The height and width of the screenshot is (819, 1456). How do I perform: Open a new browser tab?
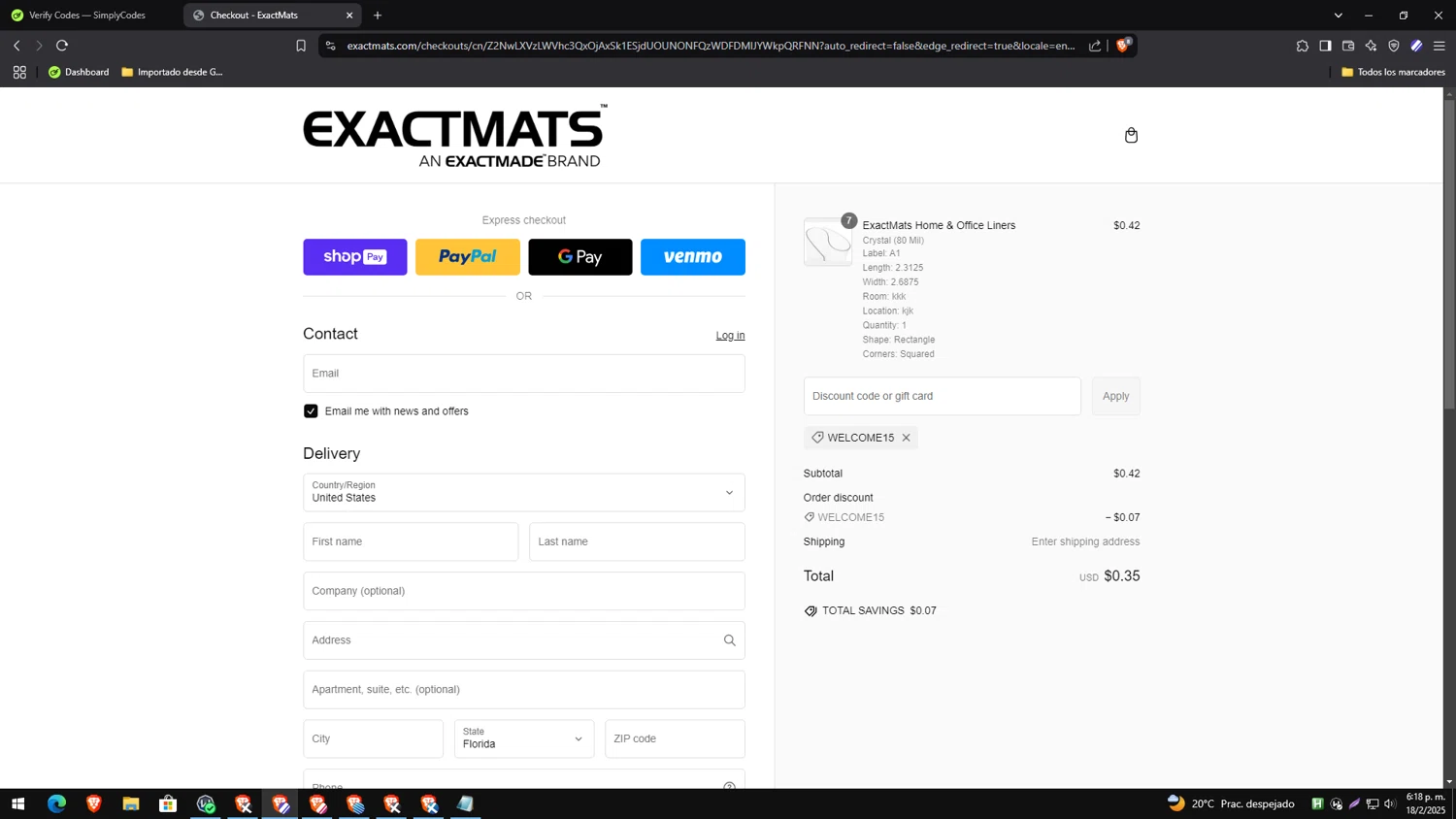(378, 16)
